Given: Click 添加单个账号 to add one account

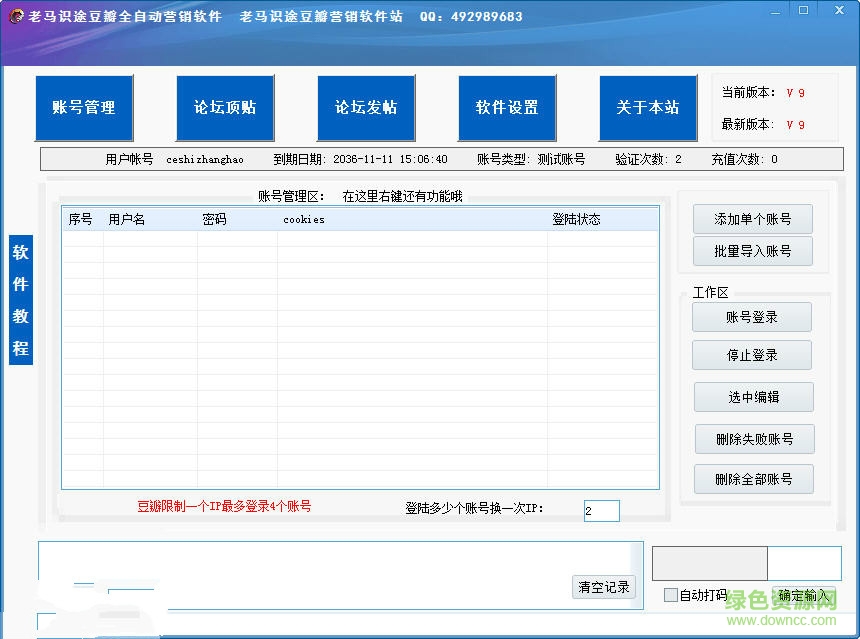Looking at the screenshot, I should tap(752, 219).
